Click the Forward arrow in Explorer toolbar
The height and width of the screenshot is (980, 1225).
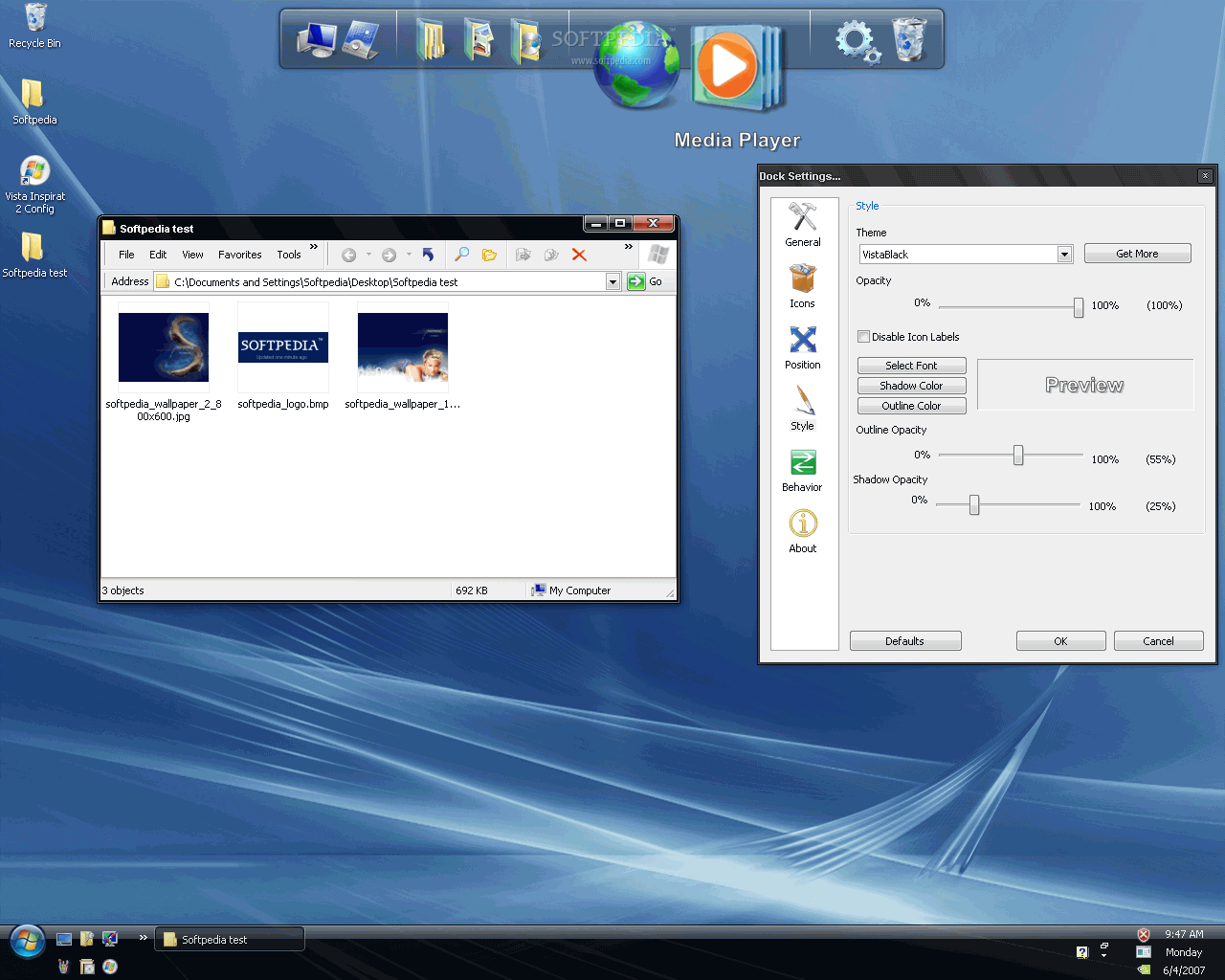pyautogui.click(x=389, y=255)
